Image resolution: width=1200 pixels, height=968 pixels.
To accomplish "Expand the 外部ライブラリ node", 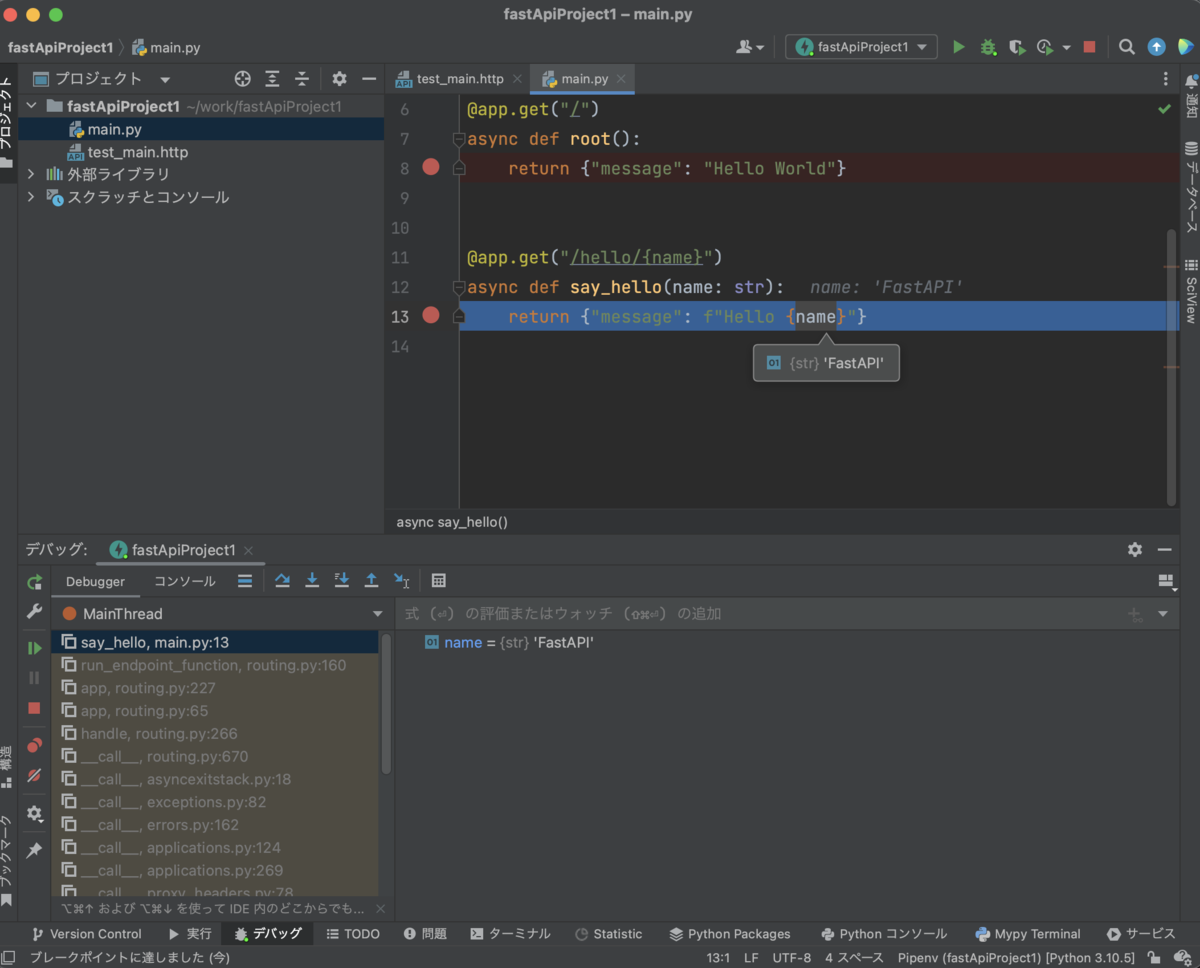I will pyautogui.click(x=30, y=174).
